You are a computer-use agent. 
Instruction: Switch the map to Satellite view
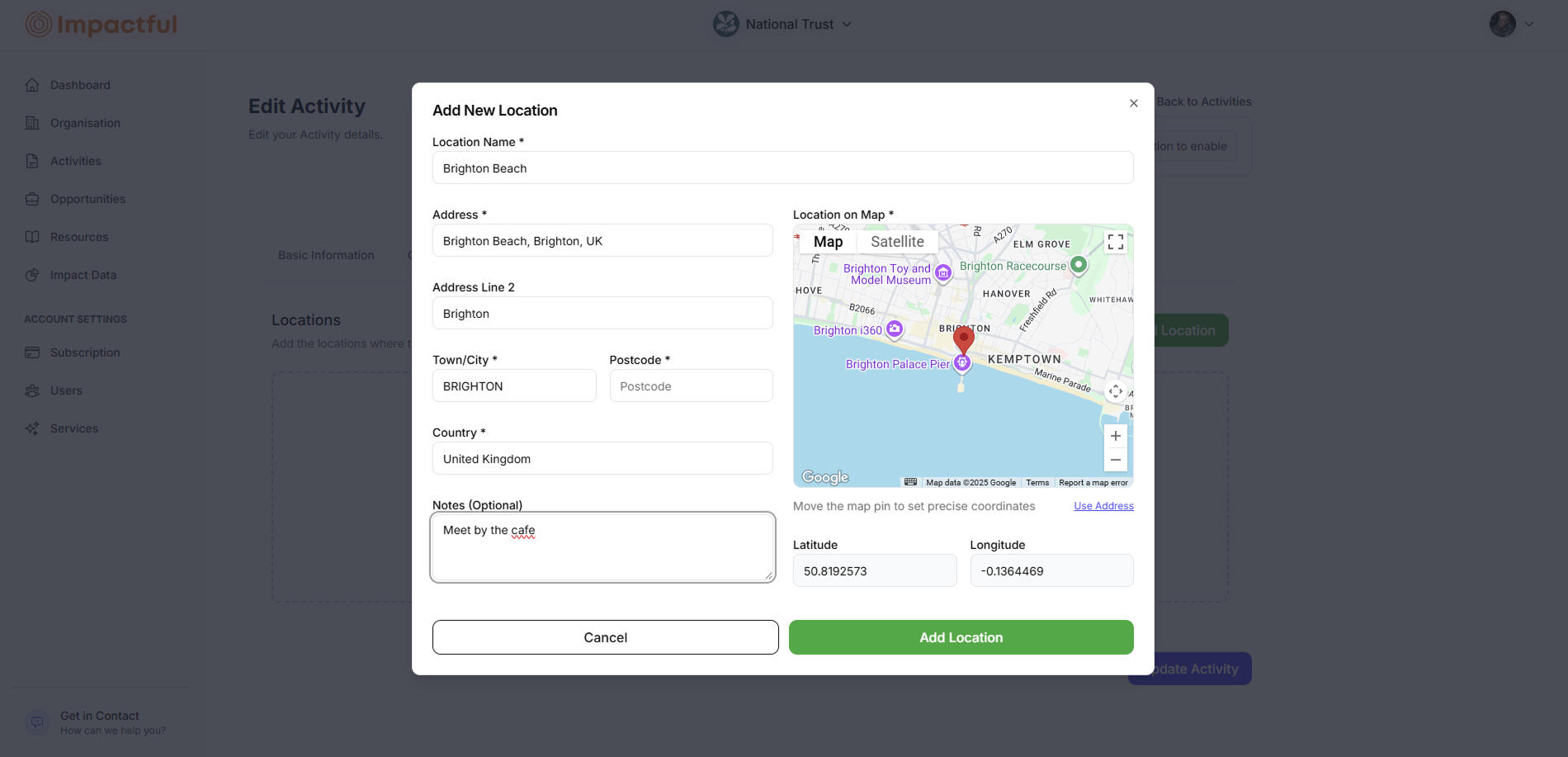(x=897, y=242)
